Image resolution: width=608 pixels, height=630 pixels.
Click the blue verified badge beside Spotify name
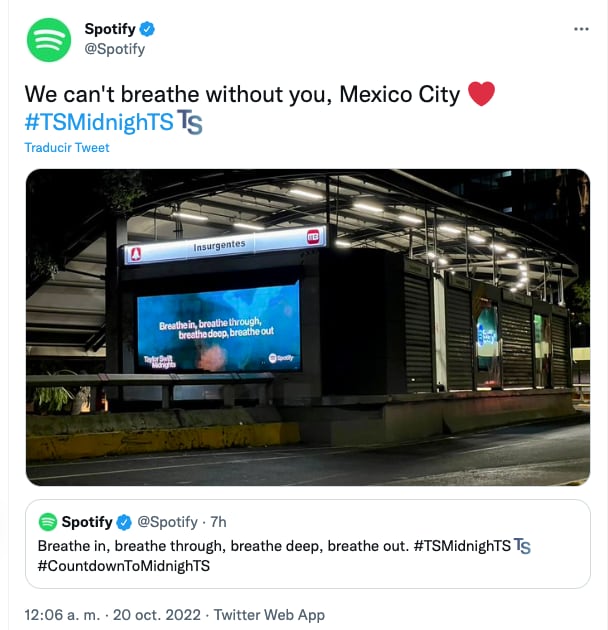click(147, 29)
